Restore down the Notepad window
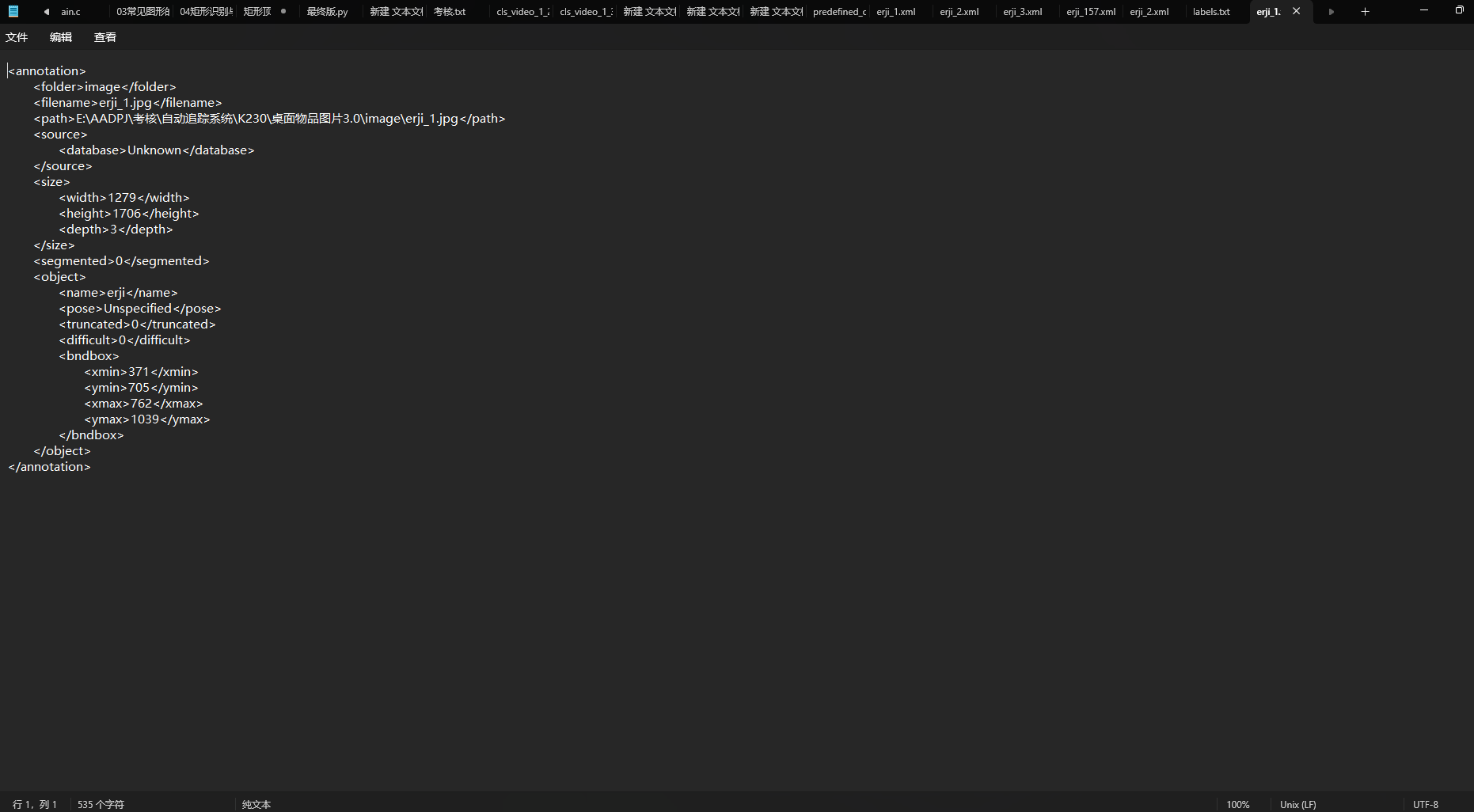The image size is (1474, 812). click(x=1459, y=10)
